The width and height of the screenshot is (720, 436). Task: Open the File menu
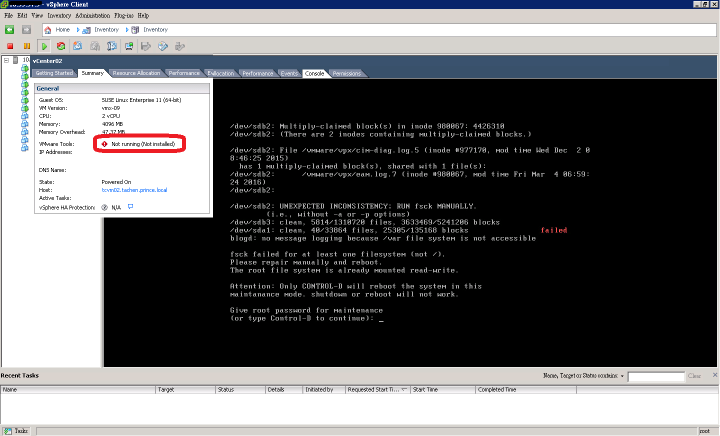click(8, 16)
